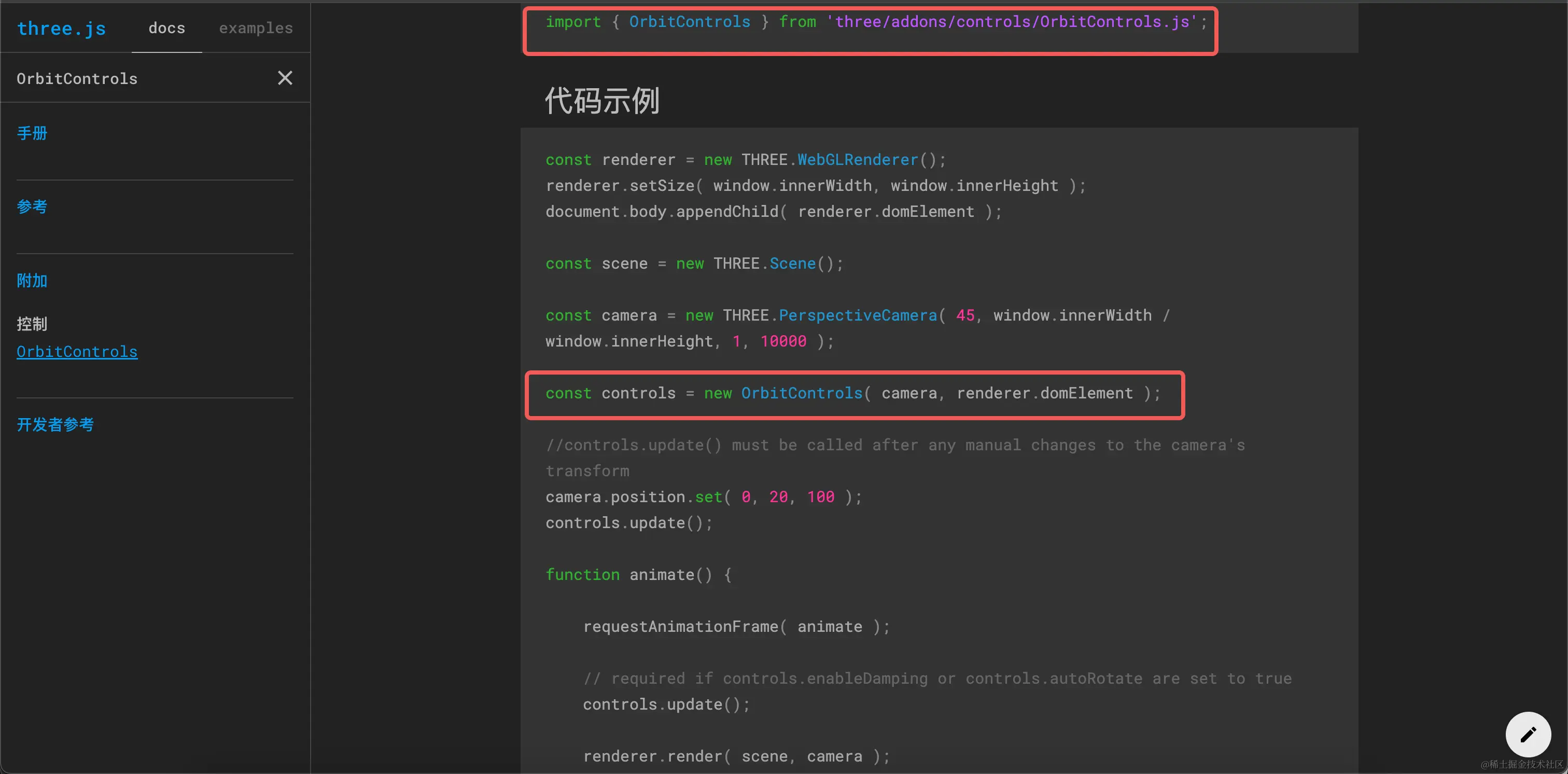Open the Scene class link in code

(x=792, y=264)
